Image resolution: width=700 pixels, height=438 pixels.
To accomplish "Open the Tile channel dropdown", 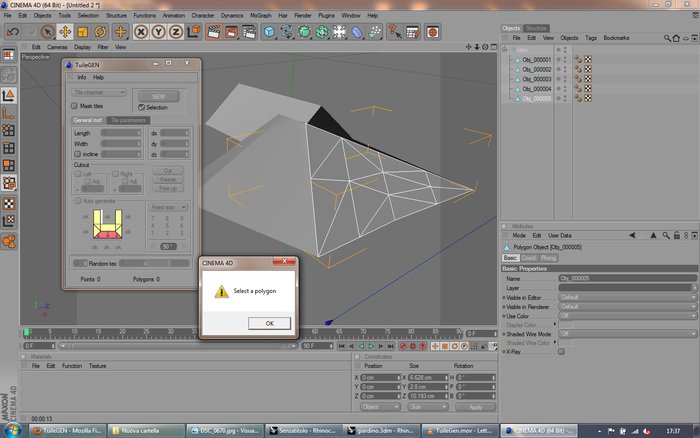I will point(99,92).
